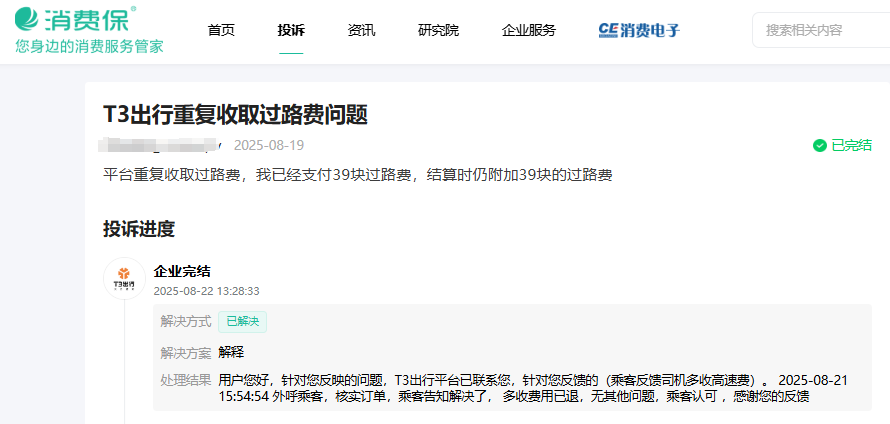Click the complaint title T3出行重复收取过路费问题
The height and width of the screenshot is (424, 890).
click(x=236, y=115)
